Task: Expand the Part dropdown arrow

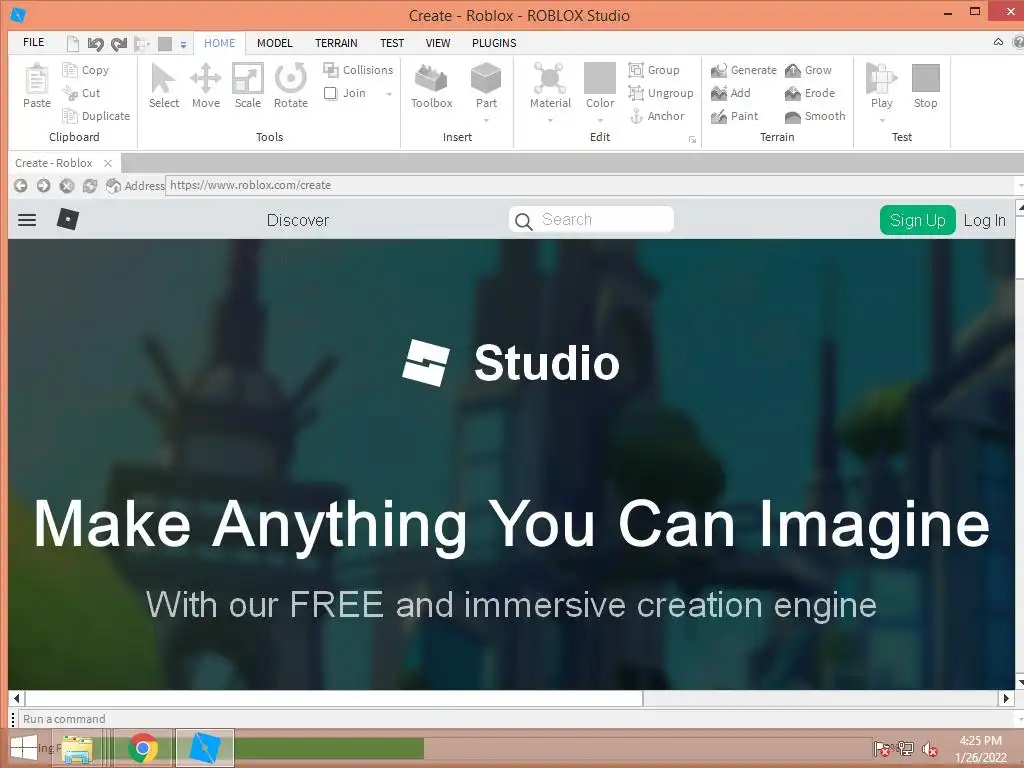Action: point(487,120)
